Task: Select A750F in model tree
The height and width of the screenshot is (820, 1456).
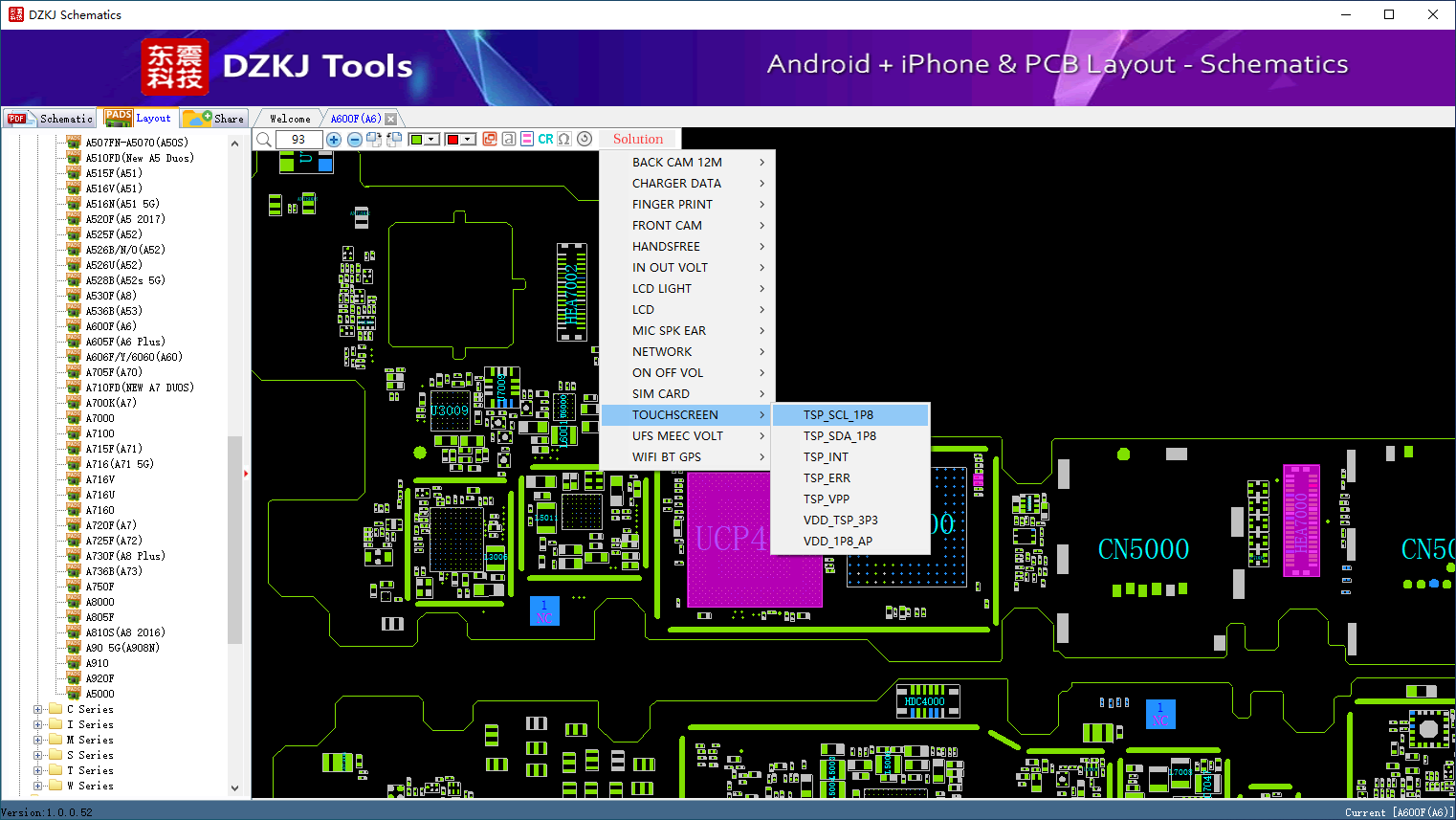Action: click(99, 587)
